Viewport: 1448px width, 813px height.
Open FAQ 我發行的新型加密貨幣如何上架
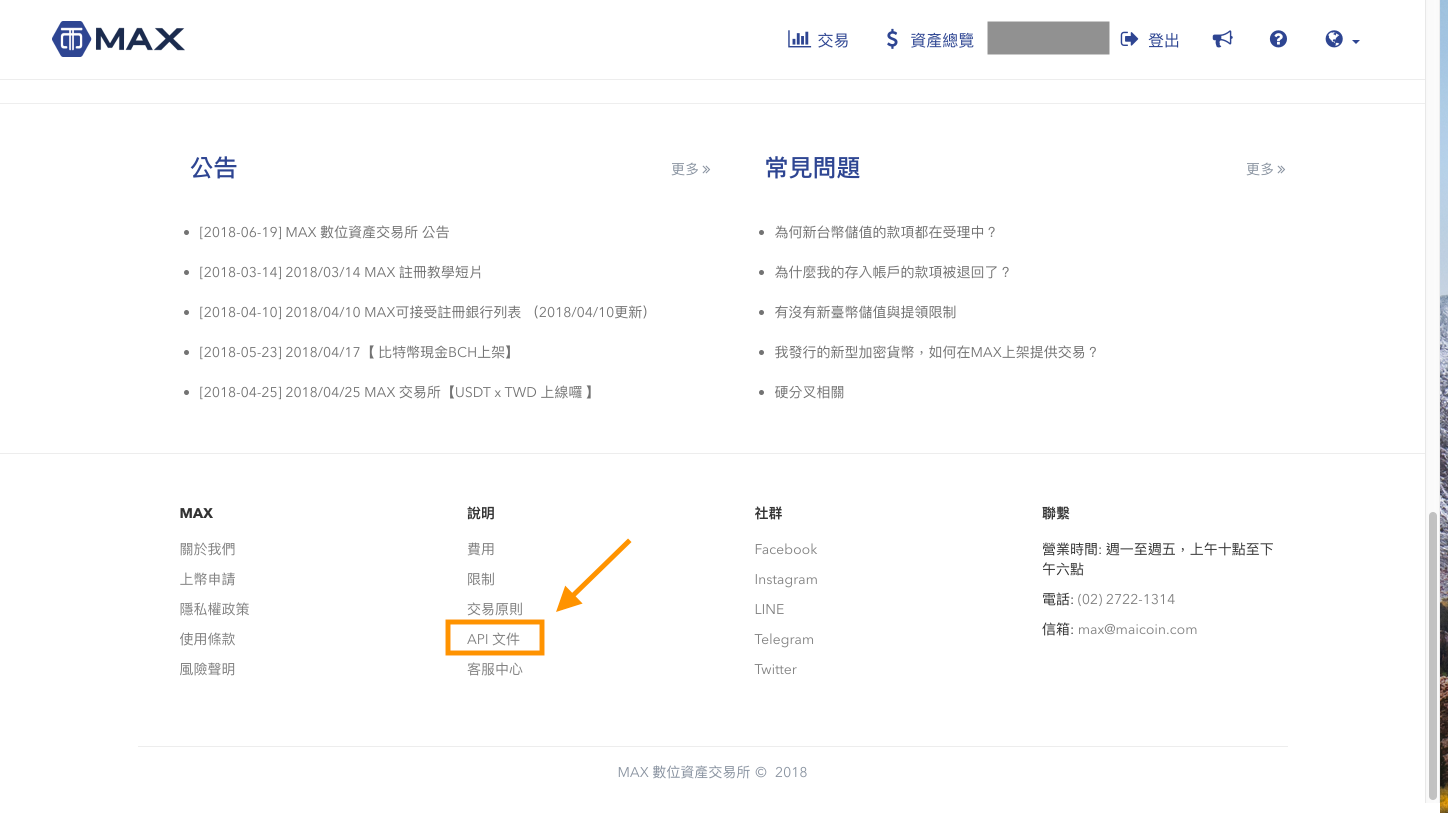click(x=937, y=352)
